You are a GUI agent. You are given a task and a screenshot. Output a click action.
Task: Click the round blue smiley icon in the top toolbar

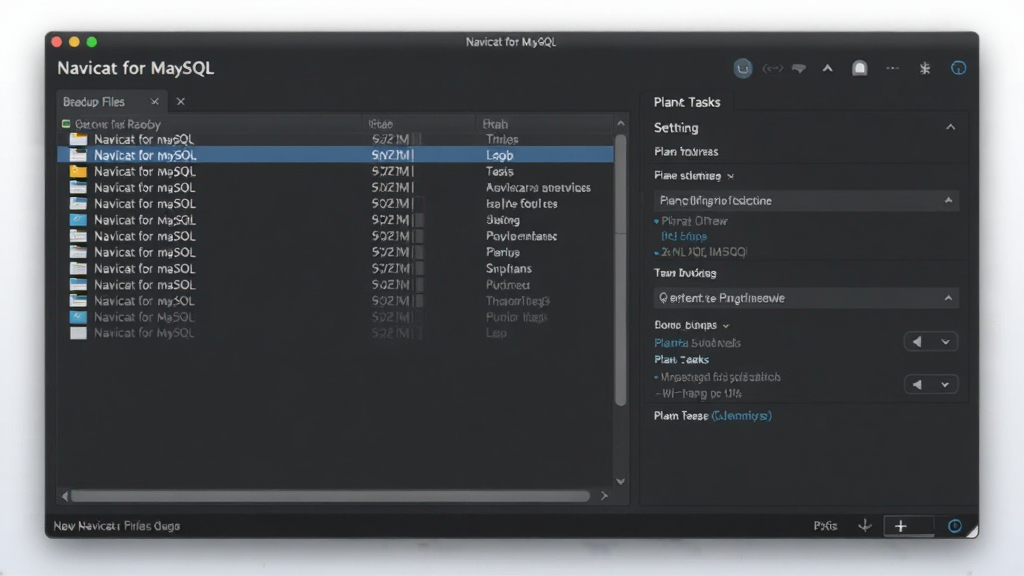[x=743, y=68]
